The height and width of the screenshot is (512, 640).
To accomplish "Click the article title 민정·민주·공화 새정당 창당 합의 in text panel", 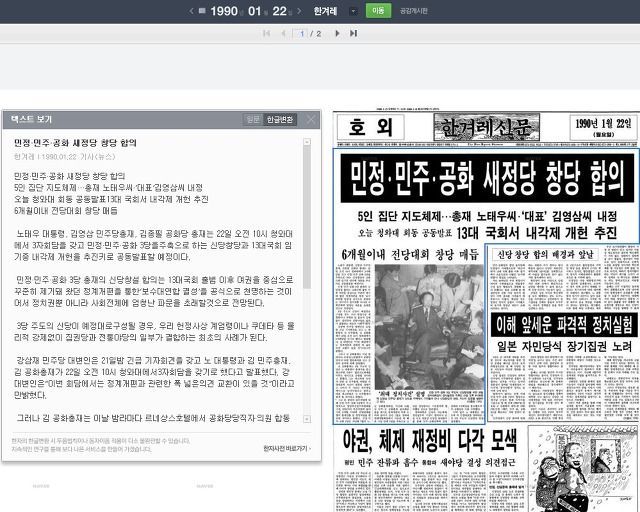I will pos(75,143).
